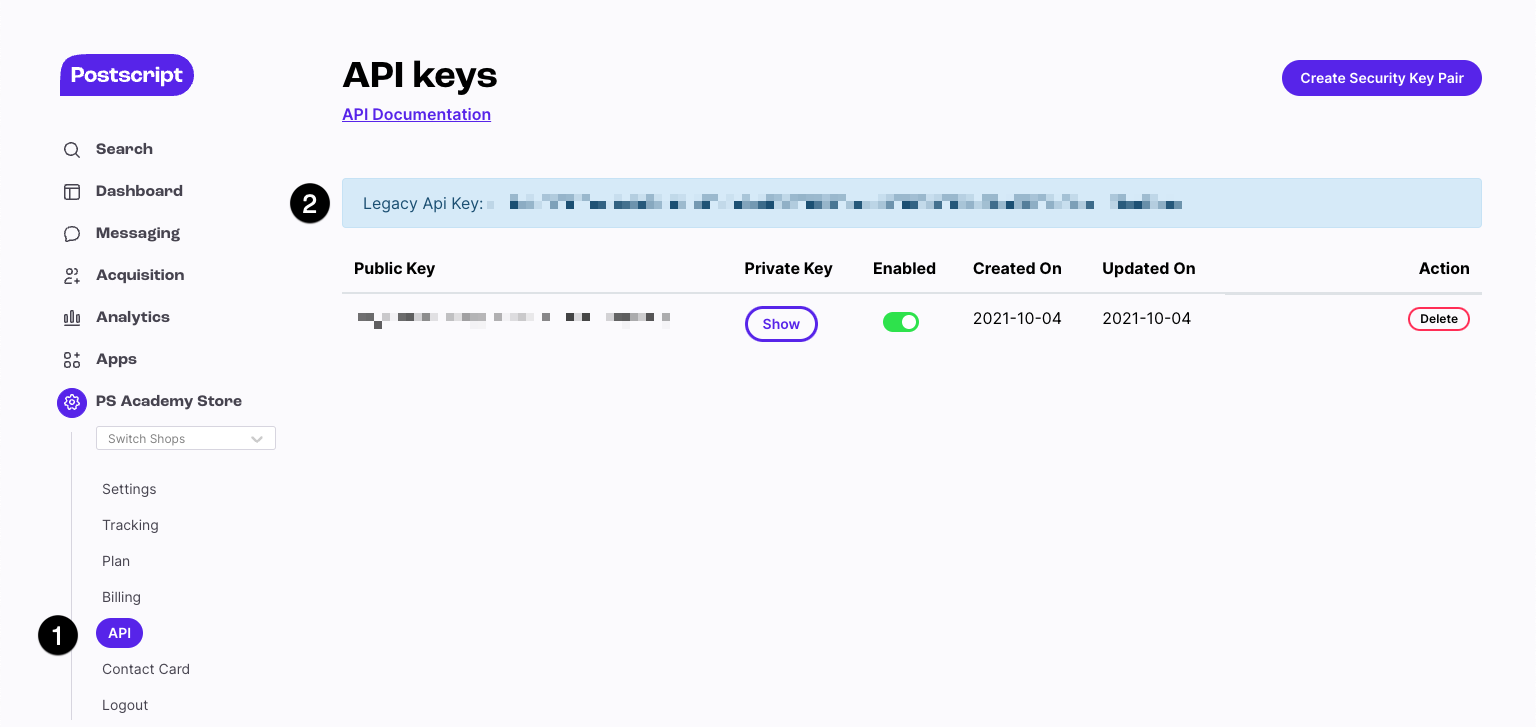The height and width of the screenshot is (727, 1536).
Task: Open the Billing page
Action: coord(121,597)
